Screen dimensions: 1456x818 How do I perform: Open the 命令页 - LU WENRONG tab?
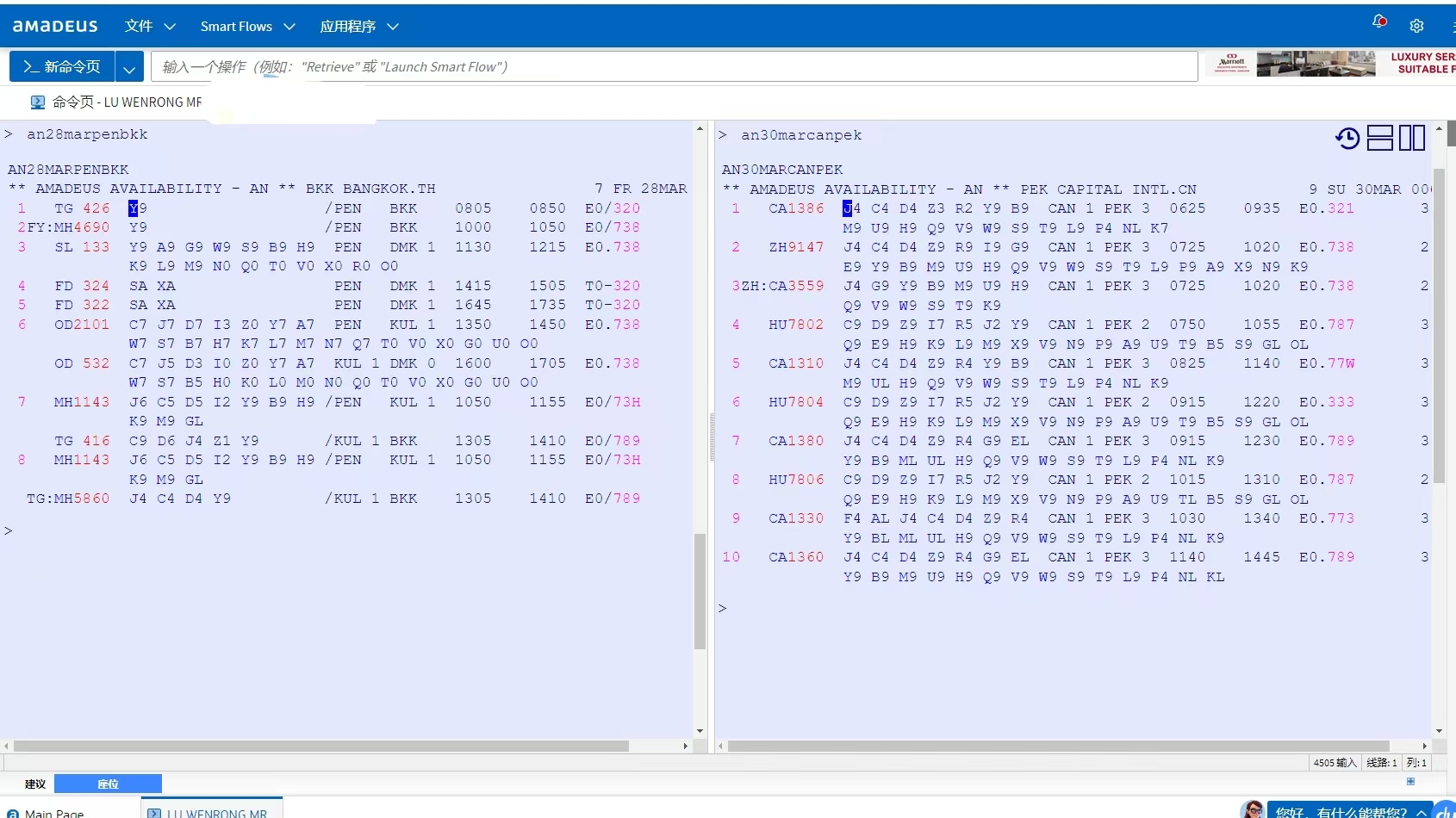[116, 102]
